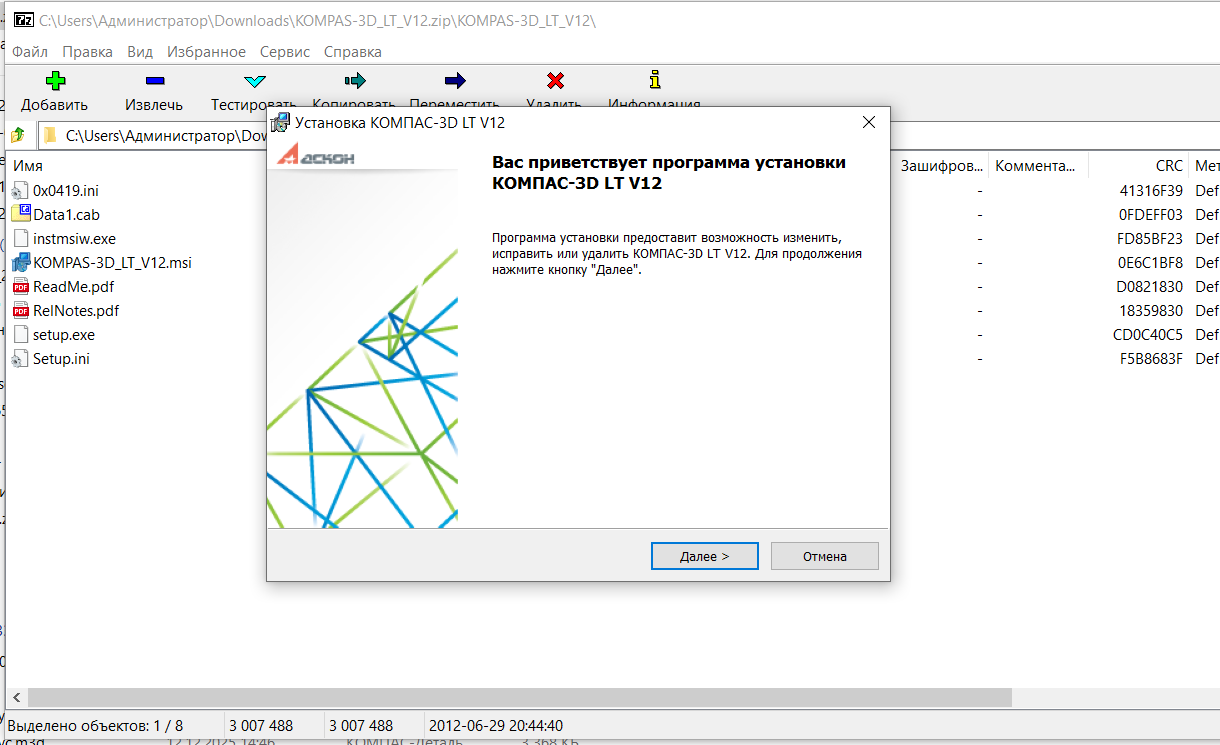Select the file name ReadMe.pdf

point(74,287)
